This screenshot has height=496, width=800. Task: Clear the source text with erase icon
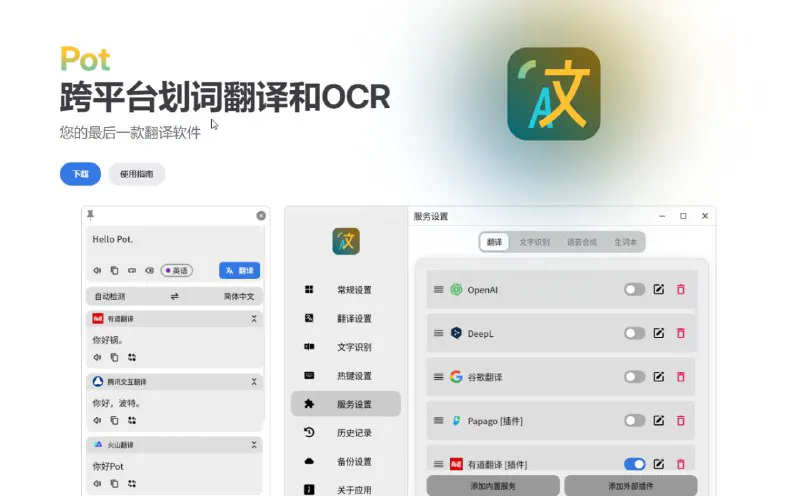click(149, 270)
